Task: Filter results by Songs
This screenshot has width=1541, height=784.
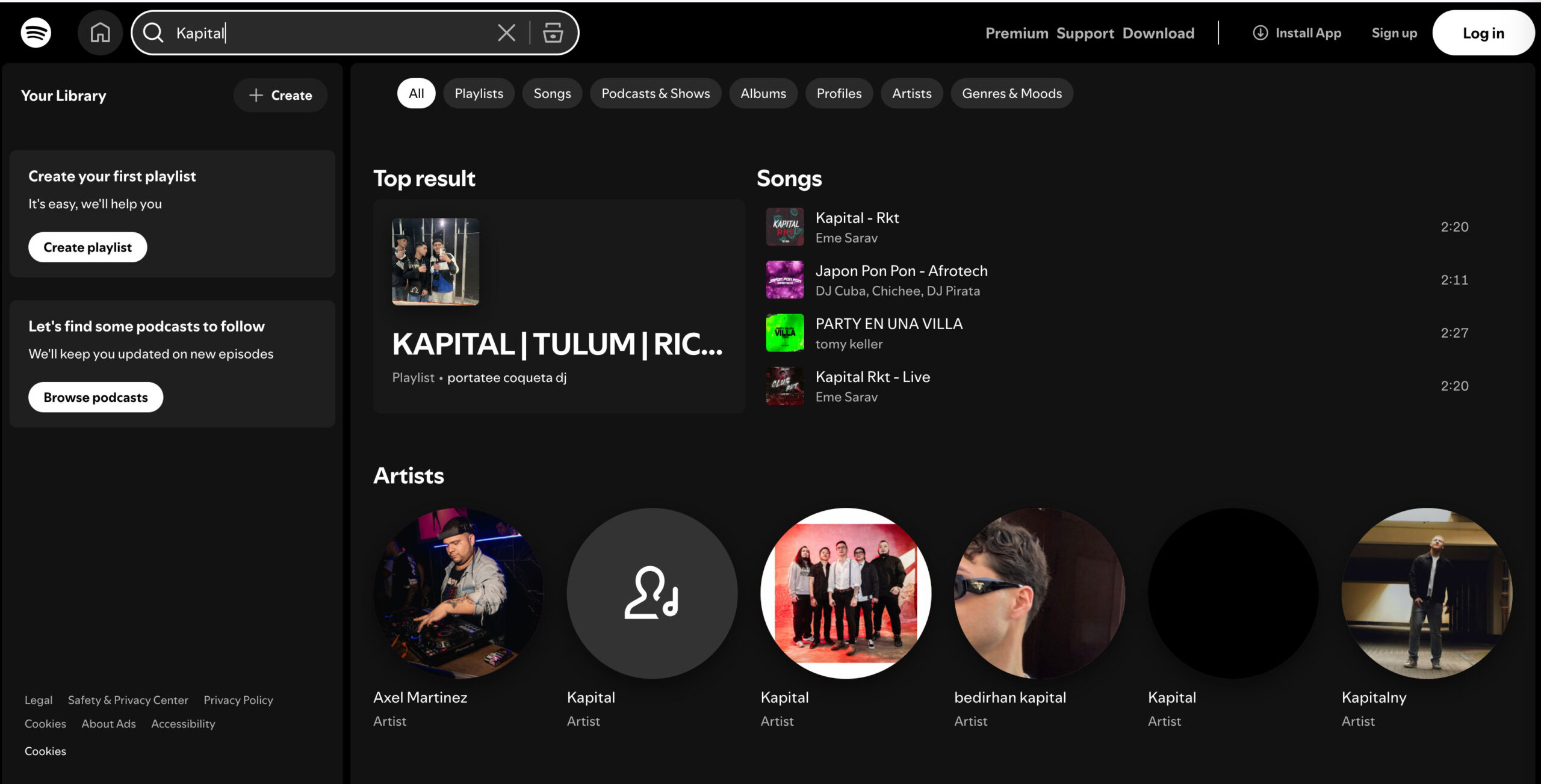Action: (552, 93)
